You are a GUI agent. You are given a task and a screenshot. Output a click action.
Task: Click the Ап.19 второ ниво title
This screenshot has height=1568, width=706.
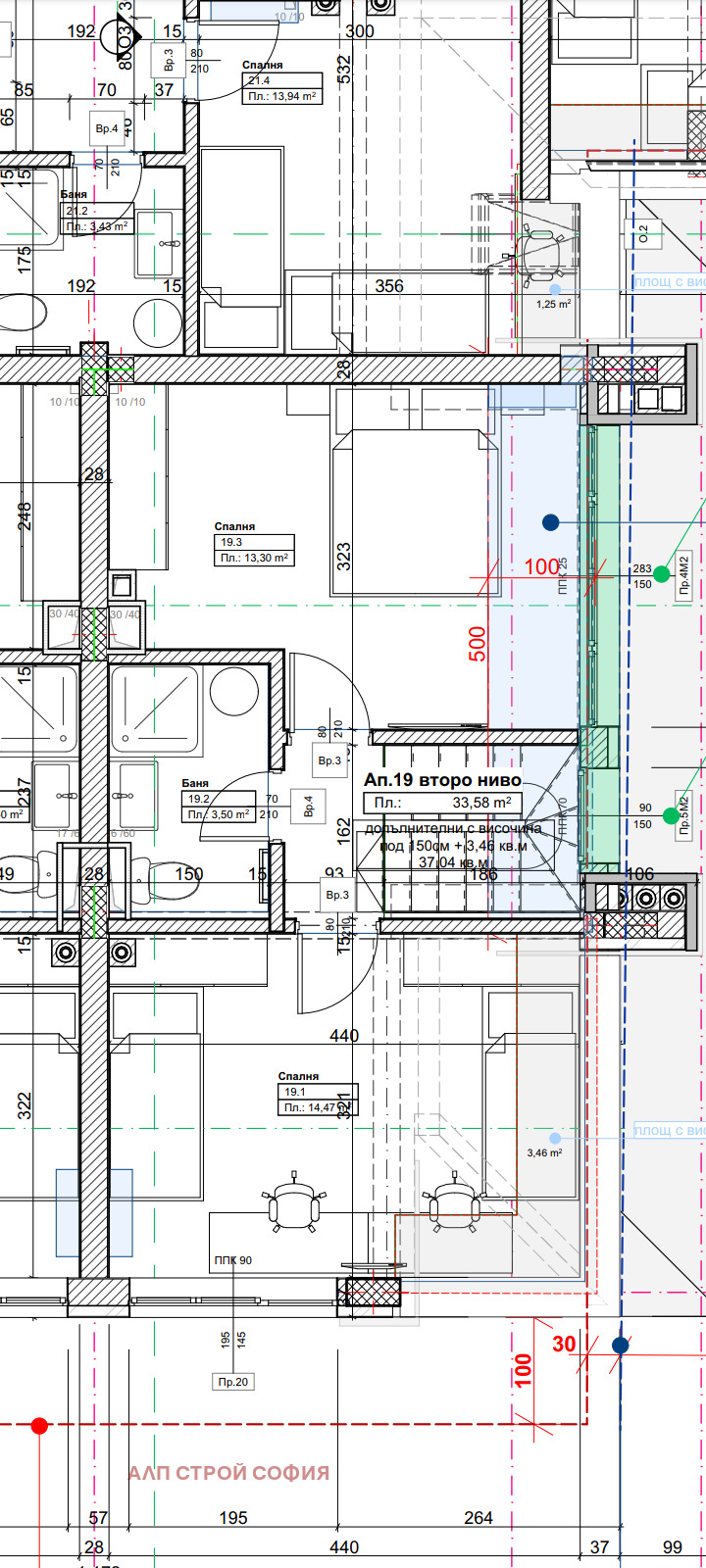[x=442, y=780]
